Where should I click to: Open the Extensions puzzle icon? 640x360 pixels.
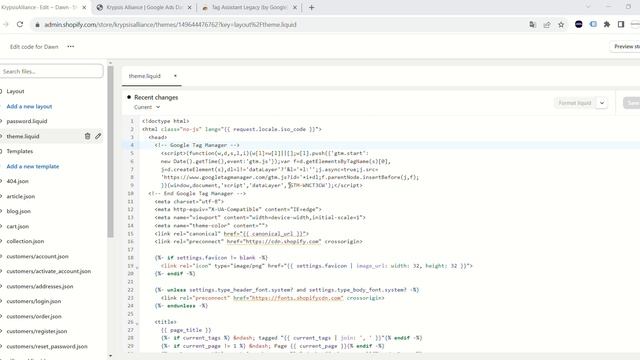point(607,24)
